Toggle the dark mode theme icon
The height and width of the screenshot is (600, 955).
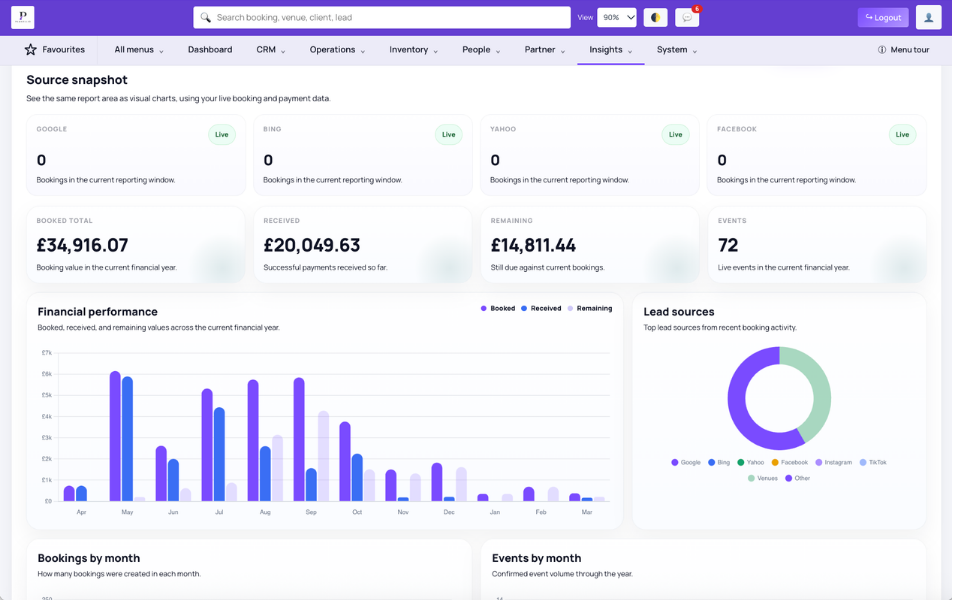[655, 18]
